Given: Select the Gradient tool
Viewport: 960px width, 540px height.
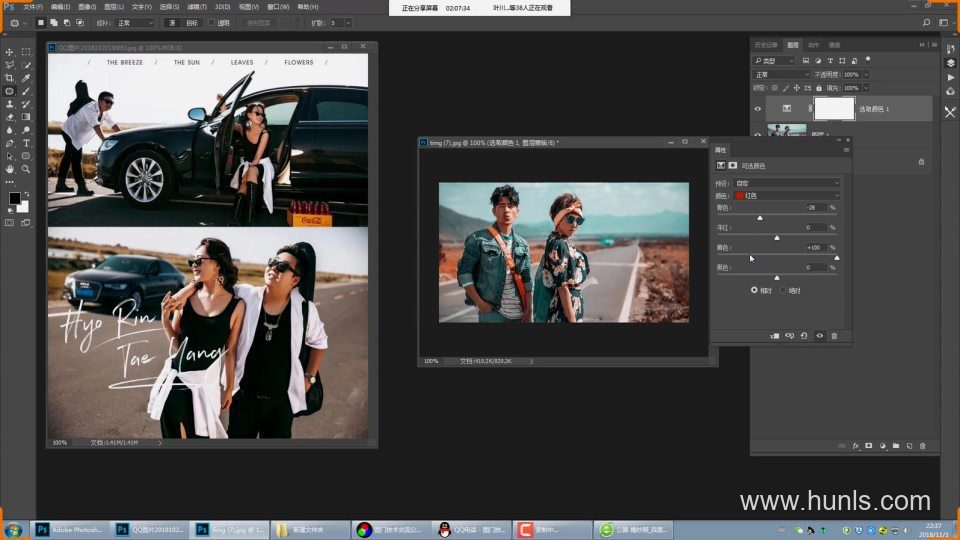Looking at the screenshot, I should click(26, 117).
